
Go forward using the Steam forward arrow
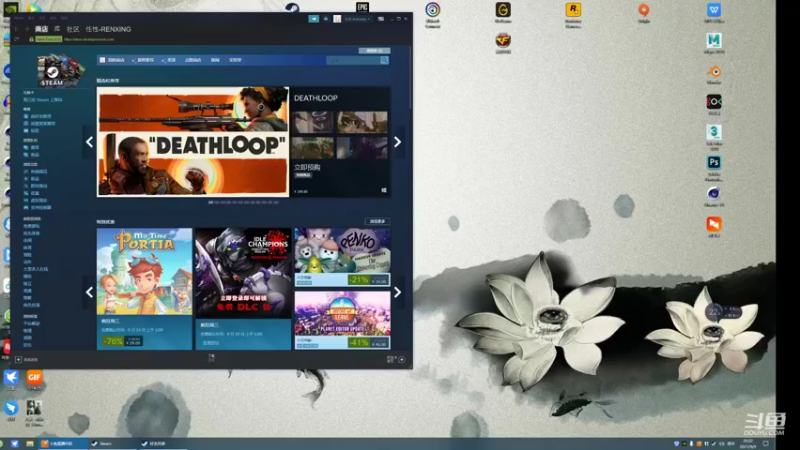click(x=26, y=29)
